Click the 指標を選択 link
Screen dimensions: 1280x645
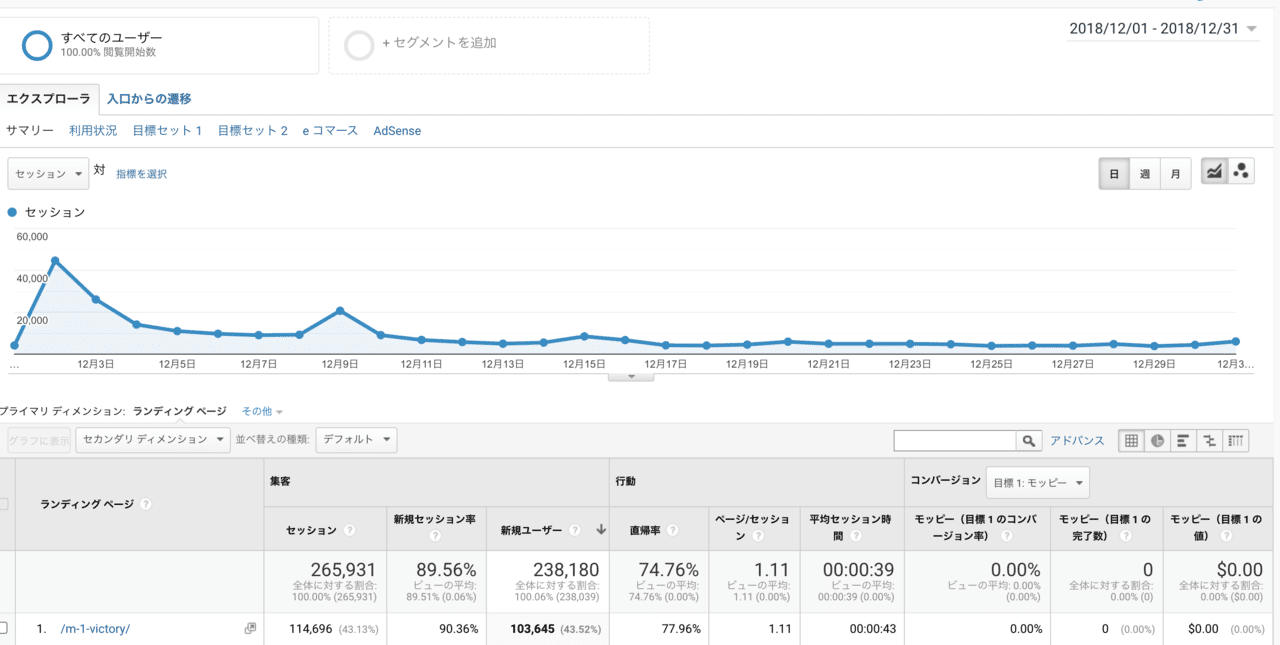click(x=141, y=174)
